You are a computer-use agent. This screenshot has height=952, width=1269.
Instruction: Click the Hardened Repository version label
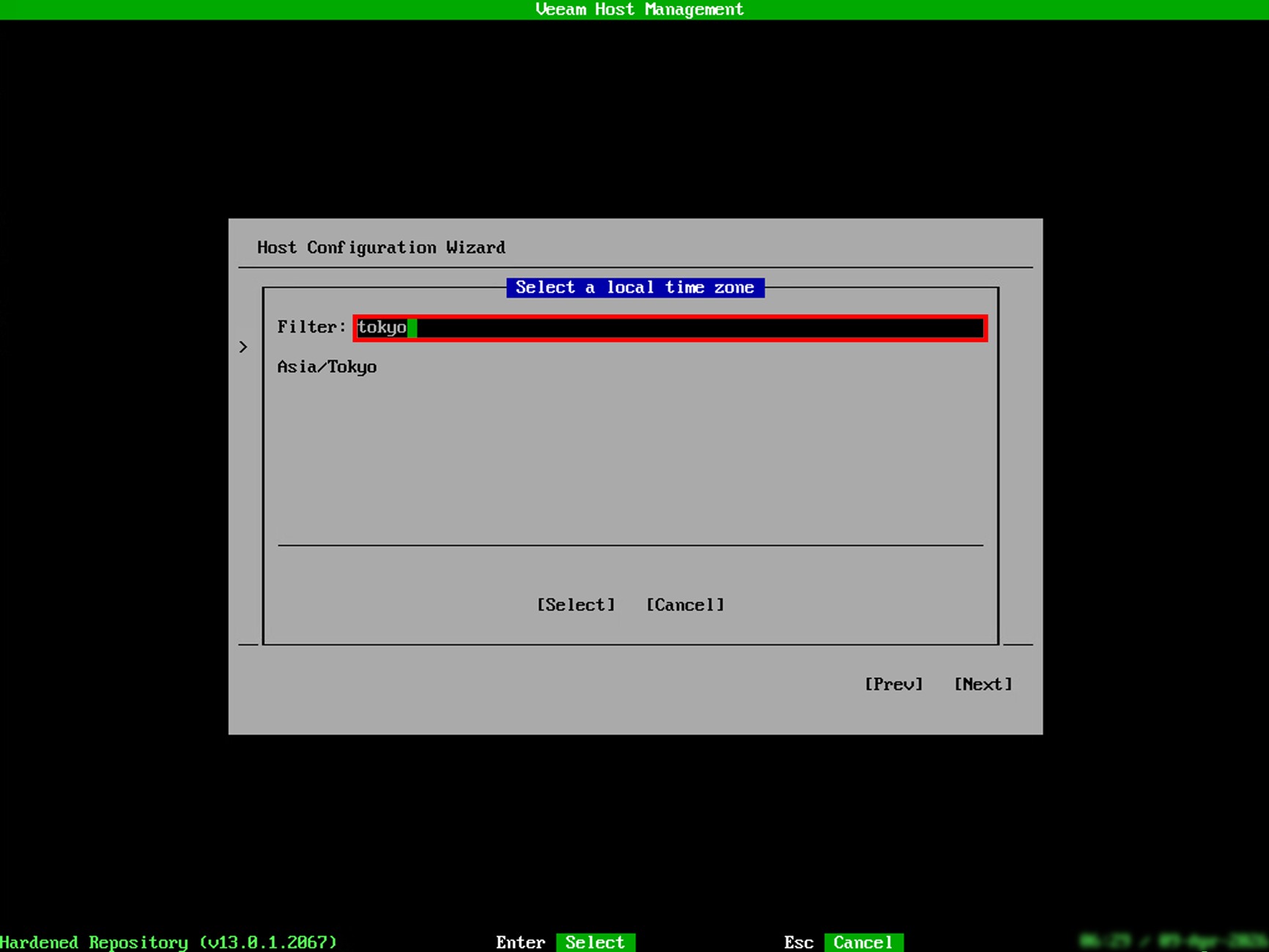tap(170, 942)
